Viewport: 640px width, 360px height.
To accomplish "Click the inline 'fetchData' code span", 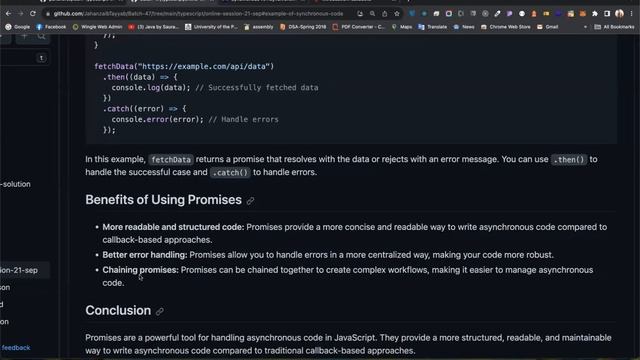I will [171, 160].
